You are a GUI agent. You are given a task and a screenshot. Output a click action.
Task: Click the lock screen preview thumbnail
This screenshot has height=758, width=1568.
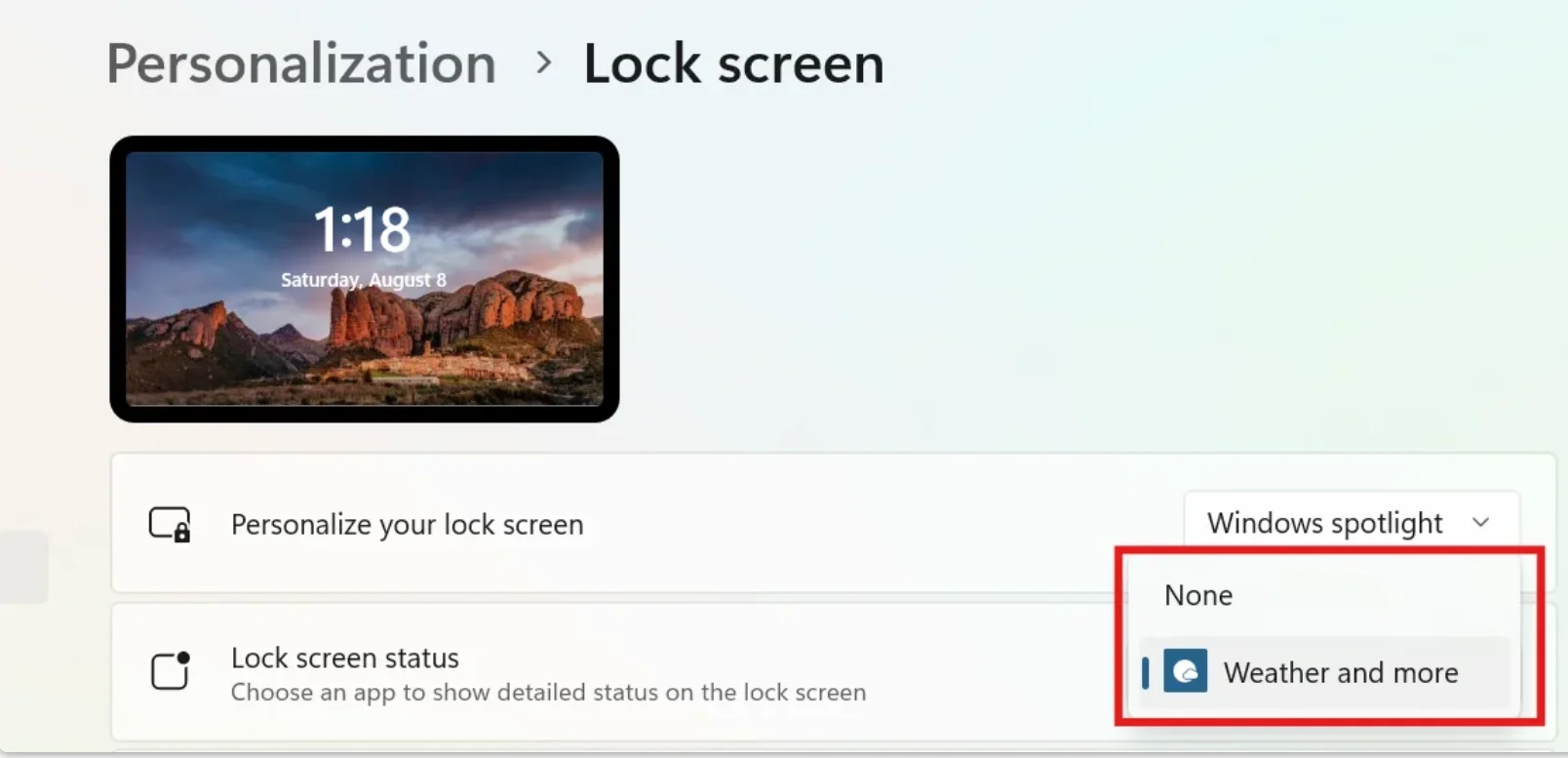point(365,279)
